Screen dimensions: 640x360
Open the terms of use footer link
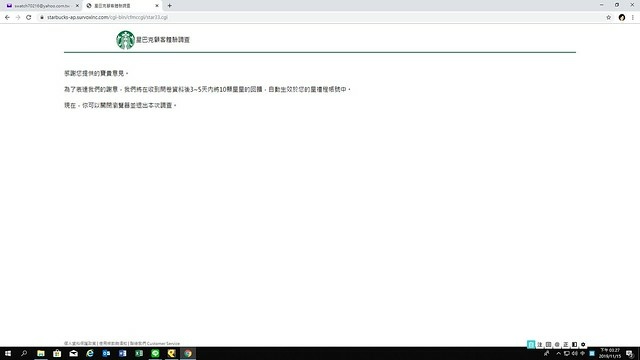click(113, 344)
